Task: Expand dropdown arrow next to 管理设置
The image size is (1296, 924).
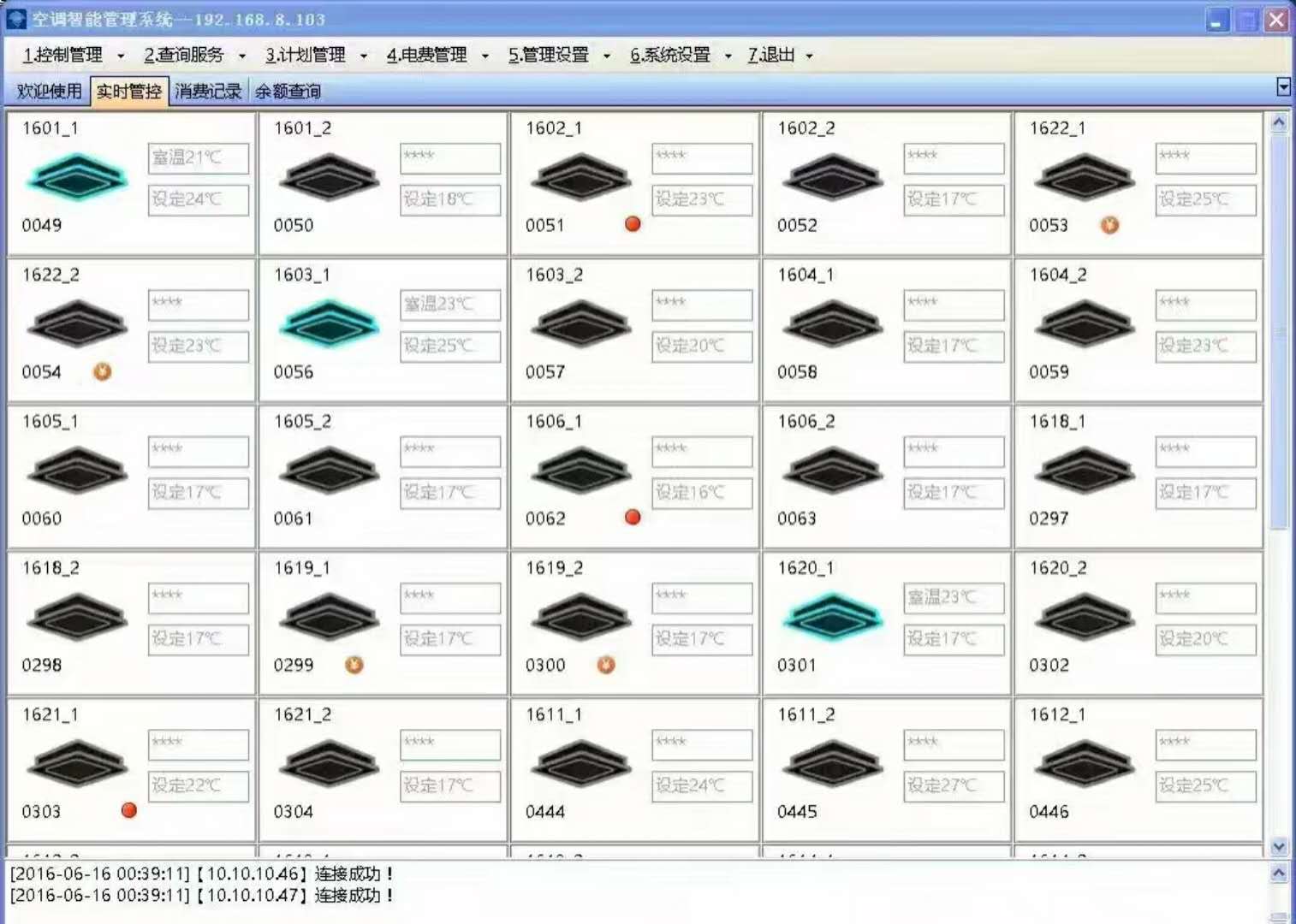Action: 607,56
